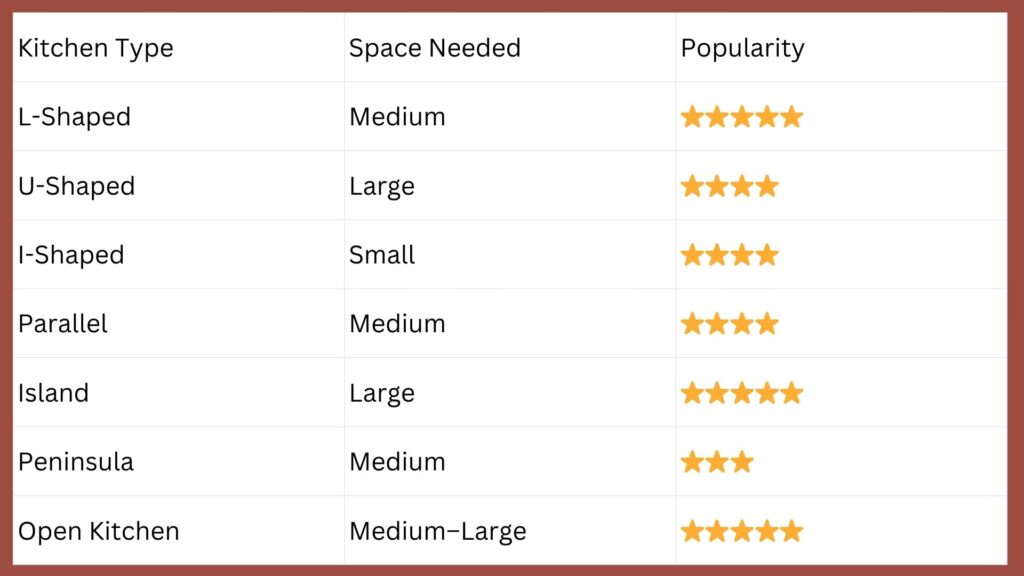Click the Open Kitchen star rating
1024x576 pixels.
coord(741,531)
